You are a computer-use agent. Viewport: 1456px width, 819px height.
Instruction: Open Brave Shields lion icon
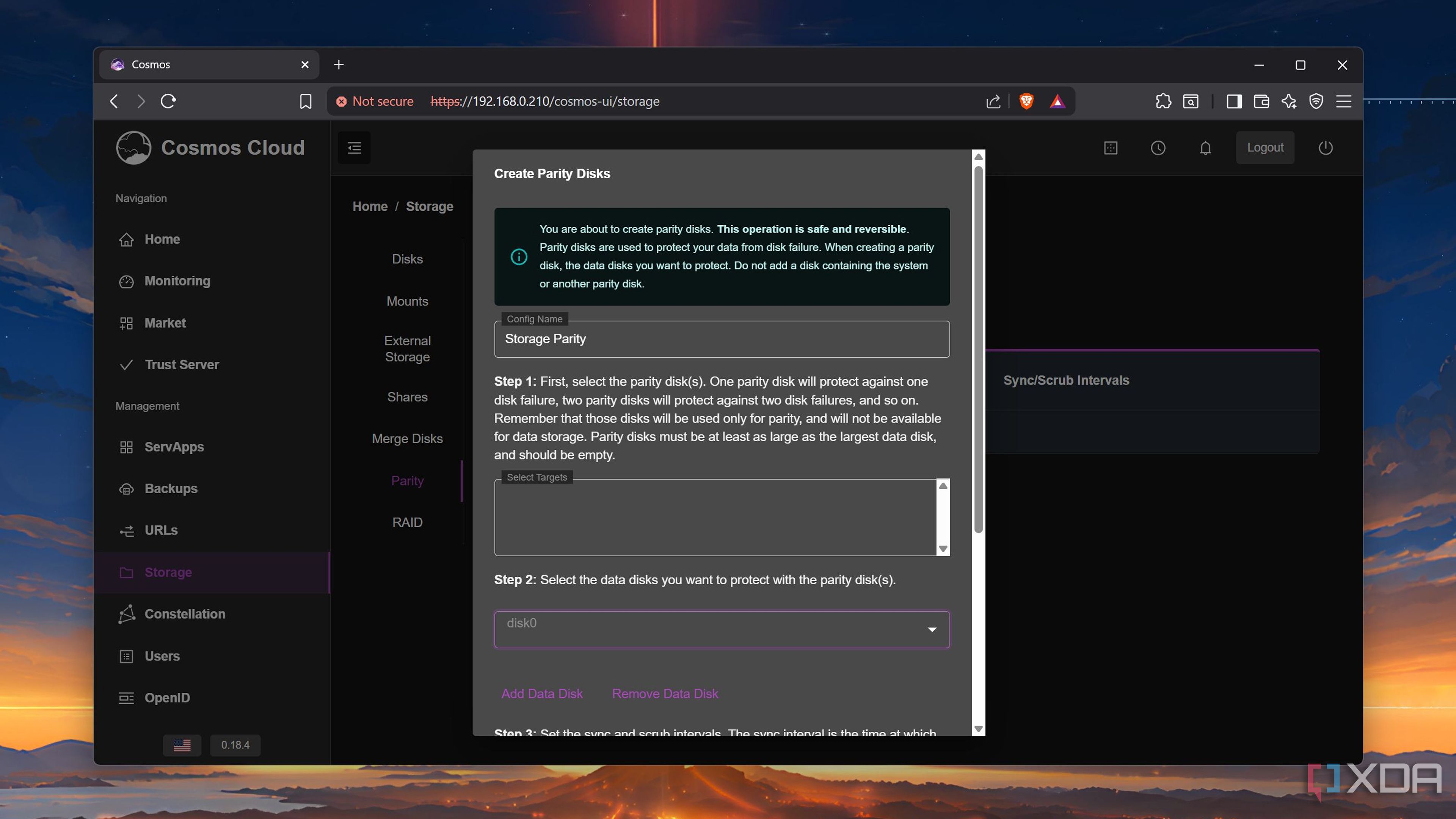[x=1026, y=101]
